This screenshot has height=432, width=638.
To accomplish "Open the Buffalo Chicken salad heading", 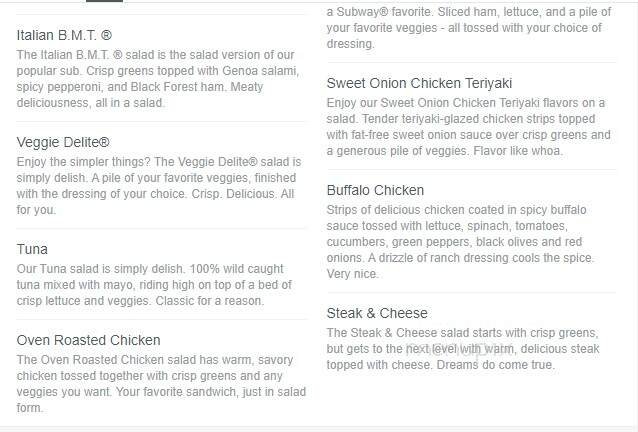I will click(x=375, y=190).
